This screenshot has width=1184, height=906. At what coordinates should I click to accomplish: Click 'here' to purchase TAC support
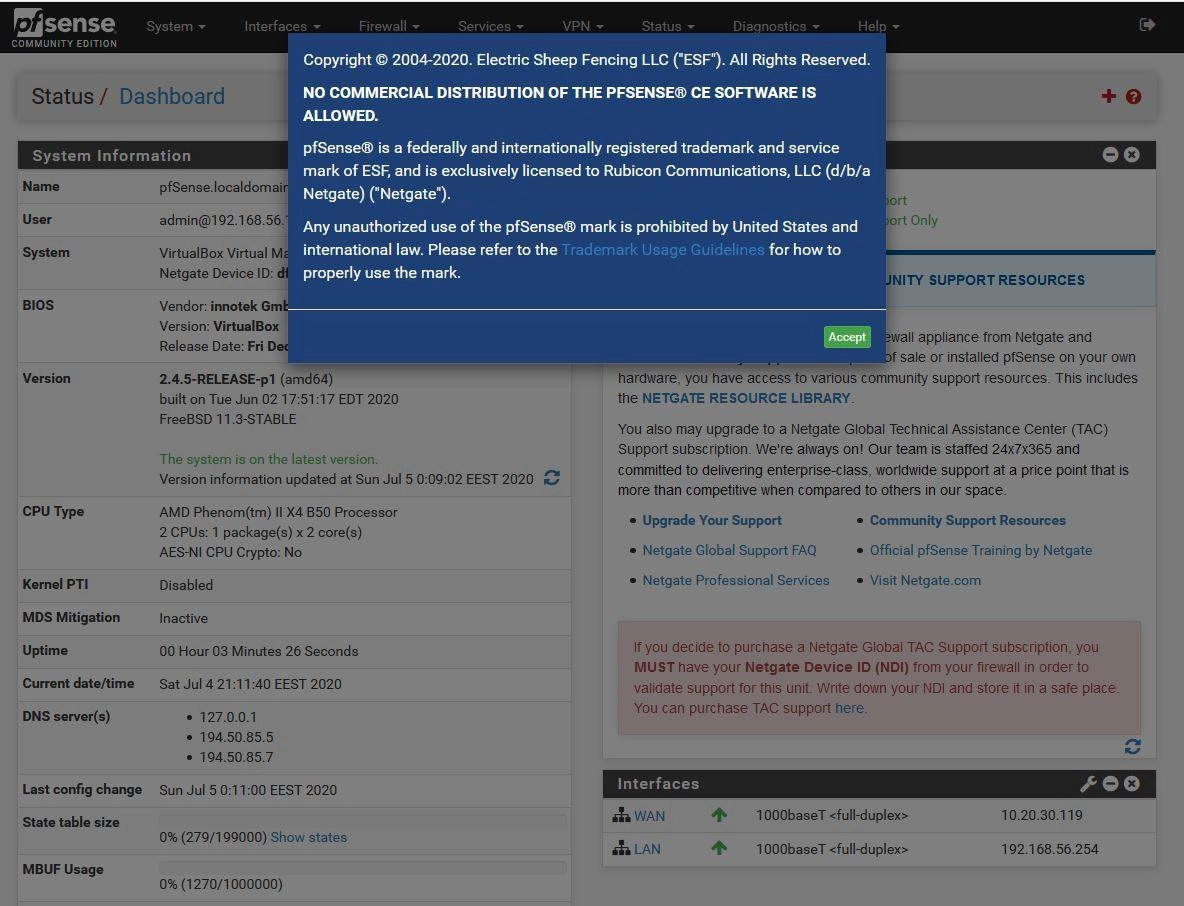pos(849,708)
